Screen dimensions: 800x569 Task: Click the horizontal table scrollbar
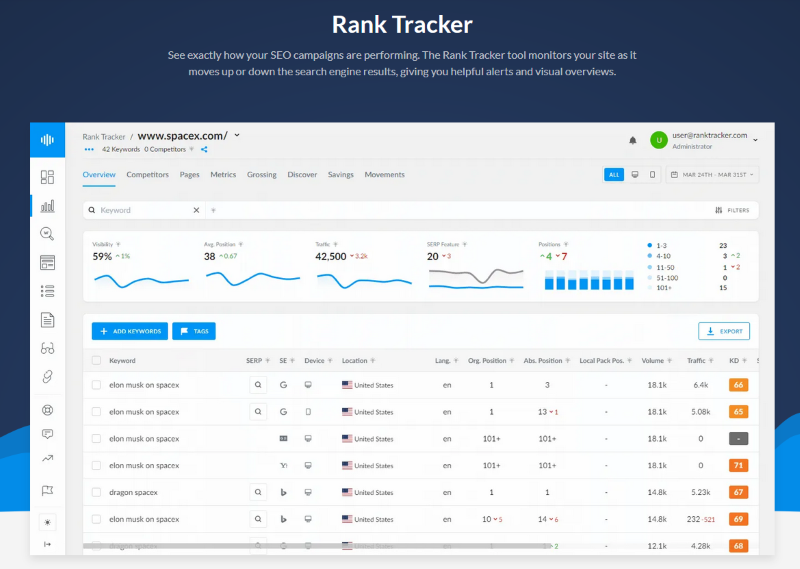coord(316,546)
